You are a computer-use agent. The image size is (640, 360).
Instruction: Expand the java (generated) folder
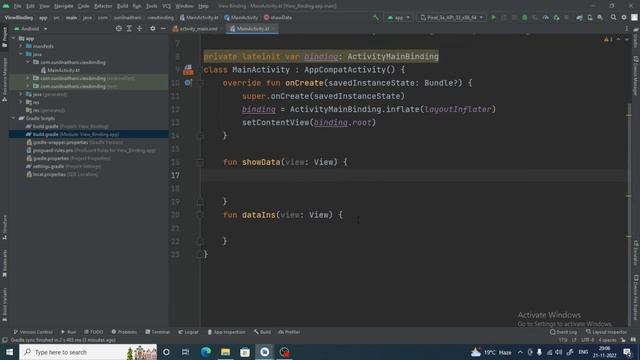coord(21,94)
